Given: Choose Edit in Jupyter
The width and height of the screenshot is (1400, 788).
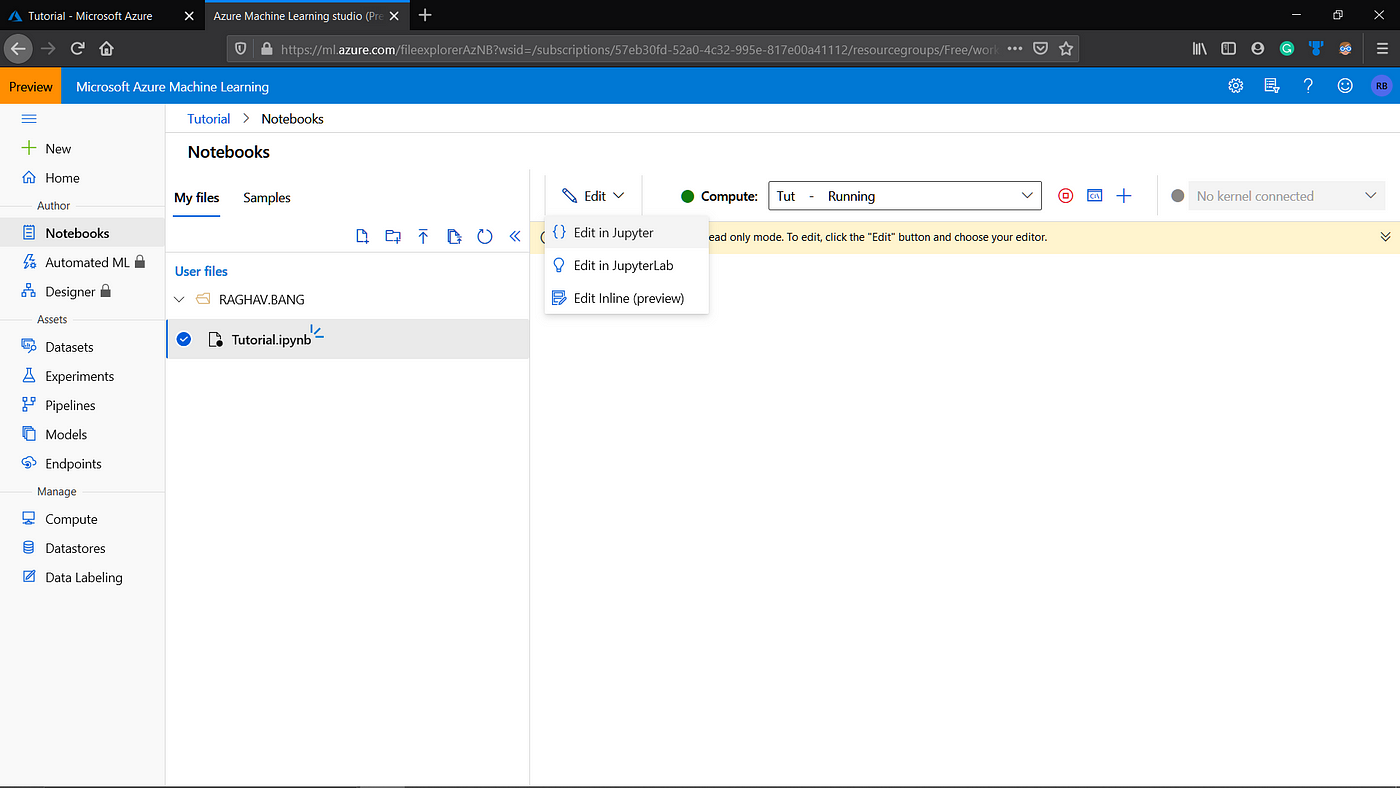Looking at the screenshot, I should (x=627, y=233).
